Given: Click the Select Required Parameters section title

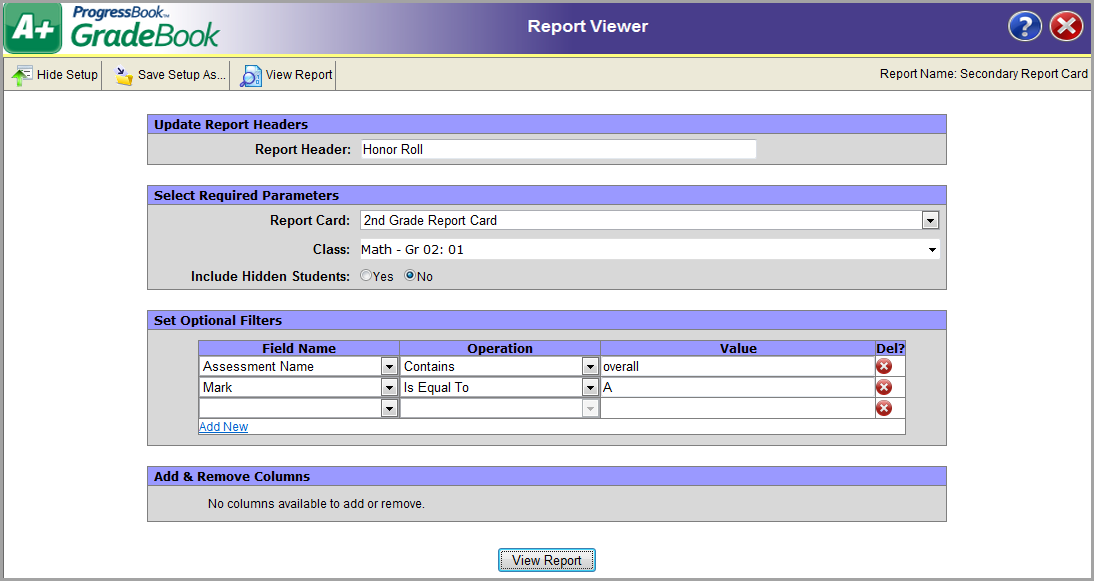Looking at the screenshot, I should [246, 196].
